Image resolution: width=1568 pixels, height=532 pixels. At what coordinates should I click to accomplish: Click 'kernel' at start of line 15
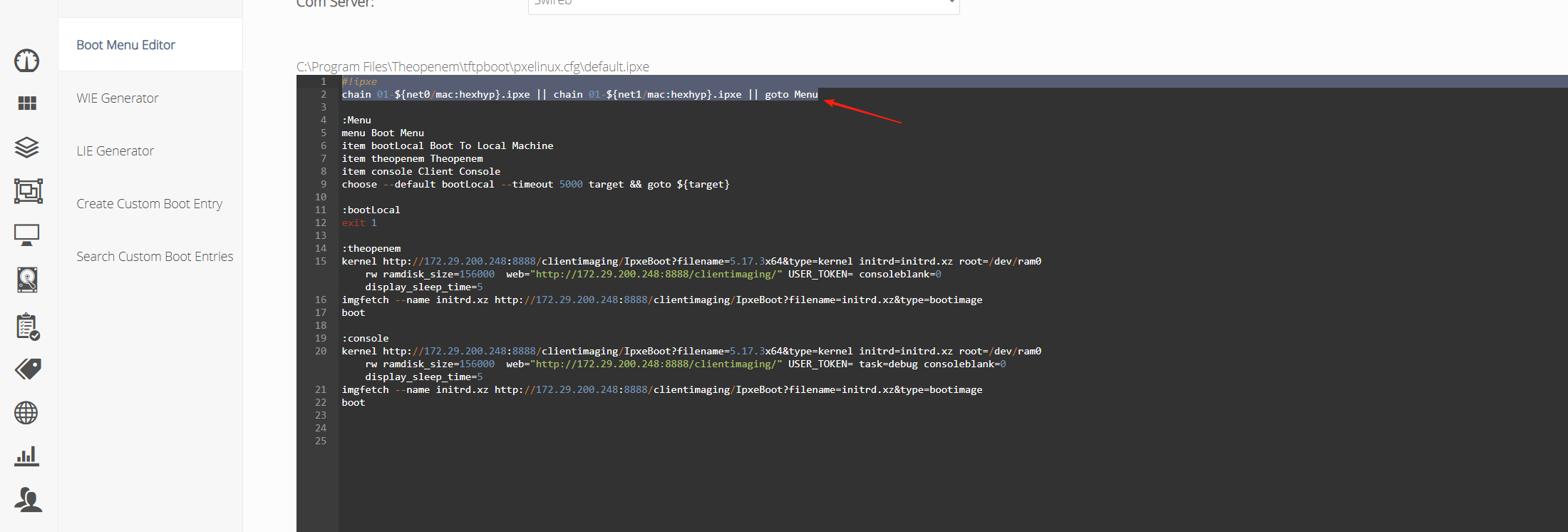359,261
